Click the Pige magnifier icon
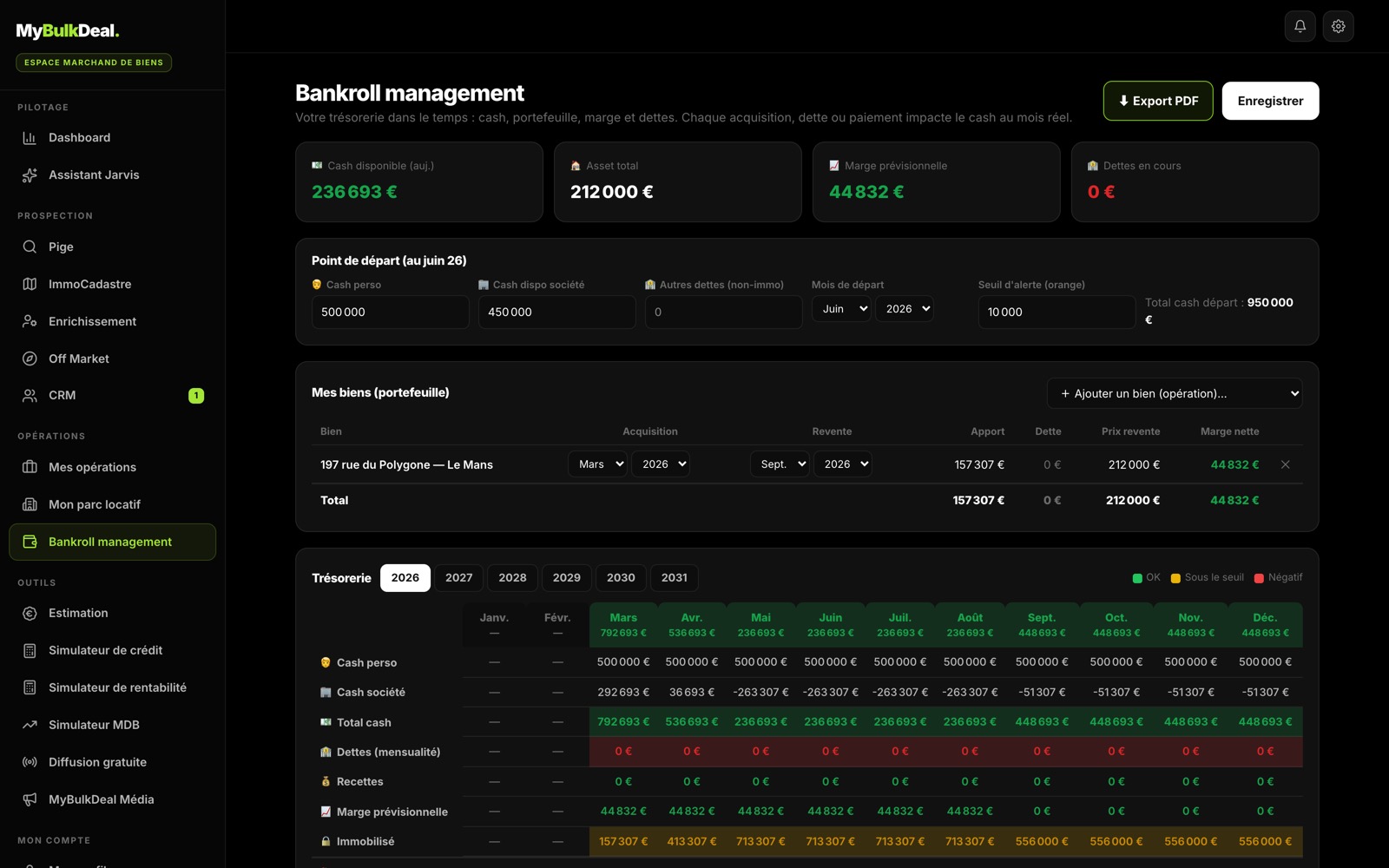The image size is (1389, 868). [30, 247]
